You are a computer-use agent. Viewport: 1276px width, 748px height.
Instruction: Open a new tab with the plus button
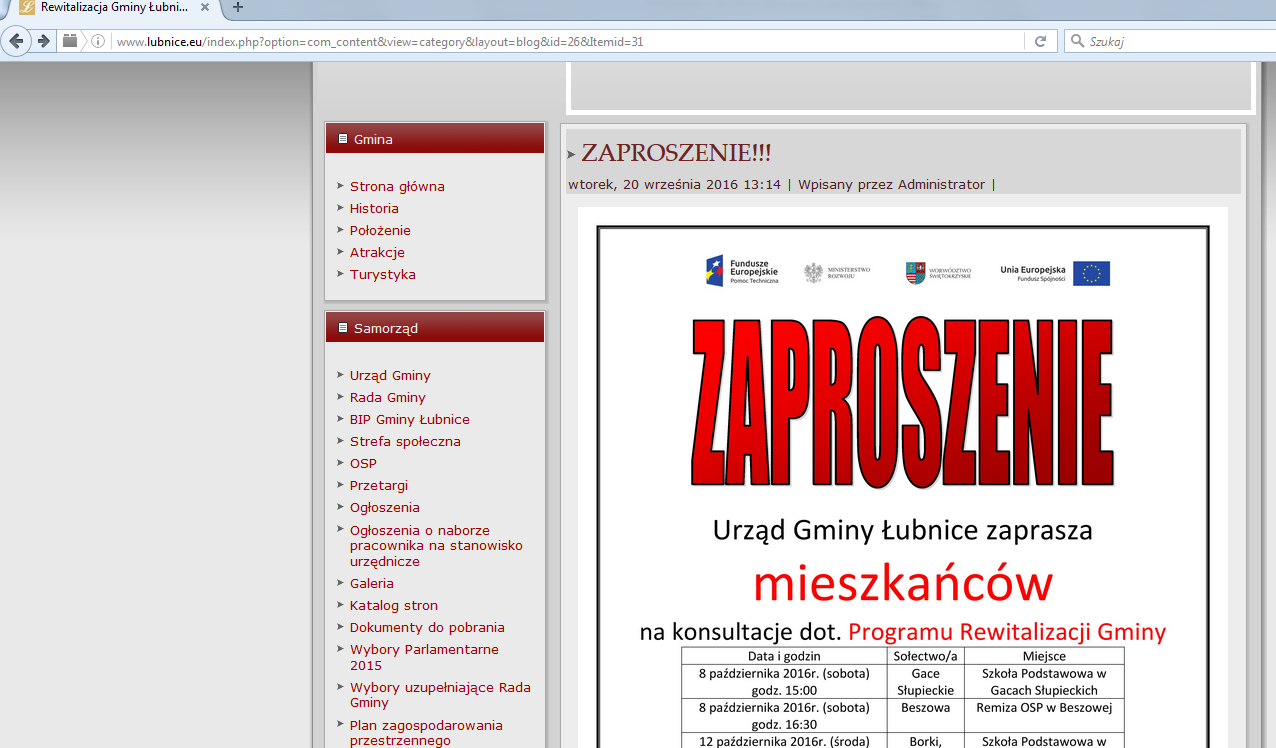(x=237, y=7)
